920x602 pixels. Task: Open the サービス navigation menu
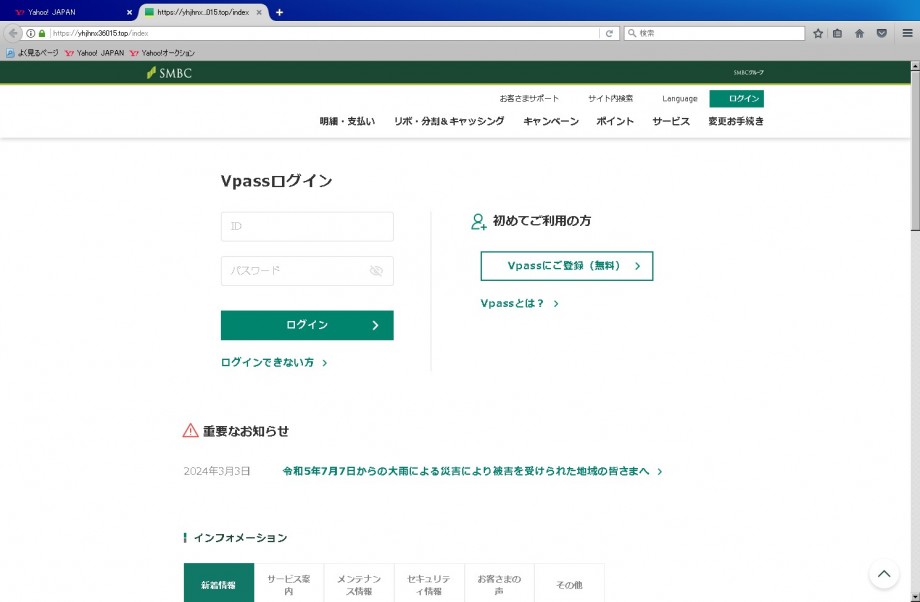(671, 121)
